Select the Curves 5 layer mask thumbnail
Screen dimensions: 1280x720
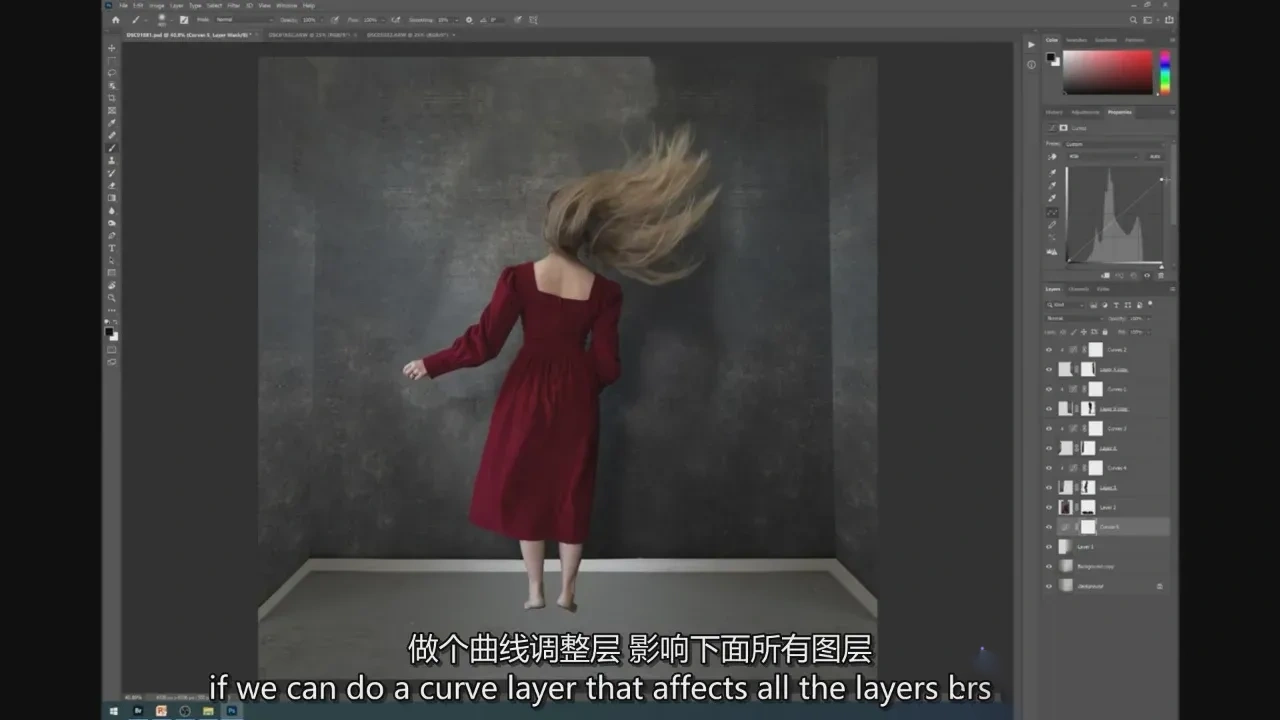point(1088,527)
